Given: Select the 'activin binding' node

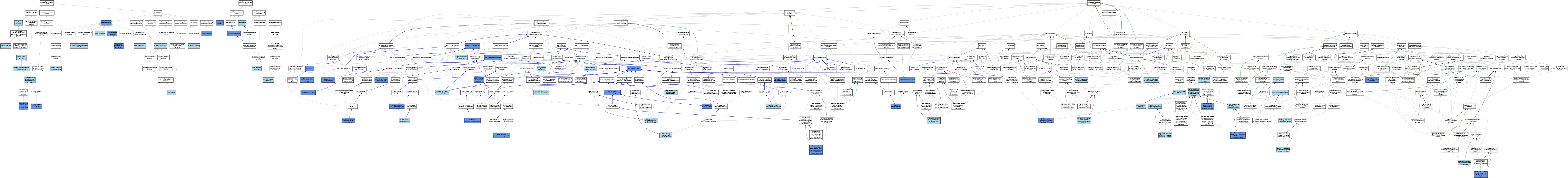Looking at the screenshot, I should (x=207, y=33).
